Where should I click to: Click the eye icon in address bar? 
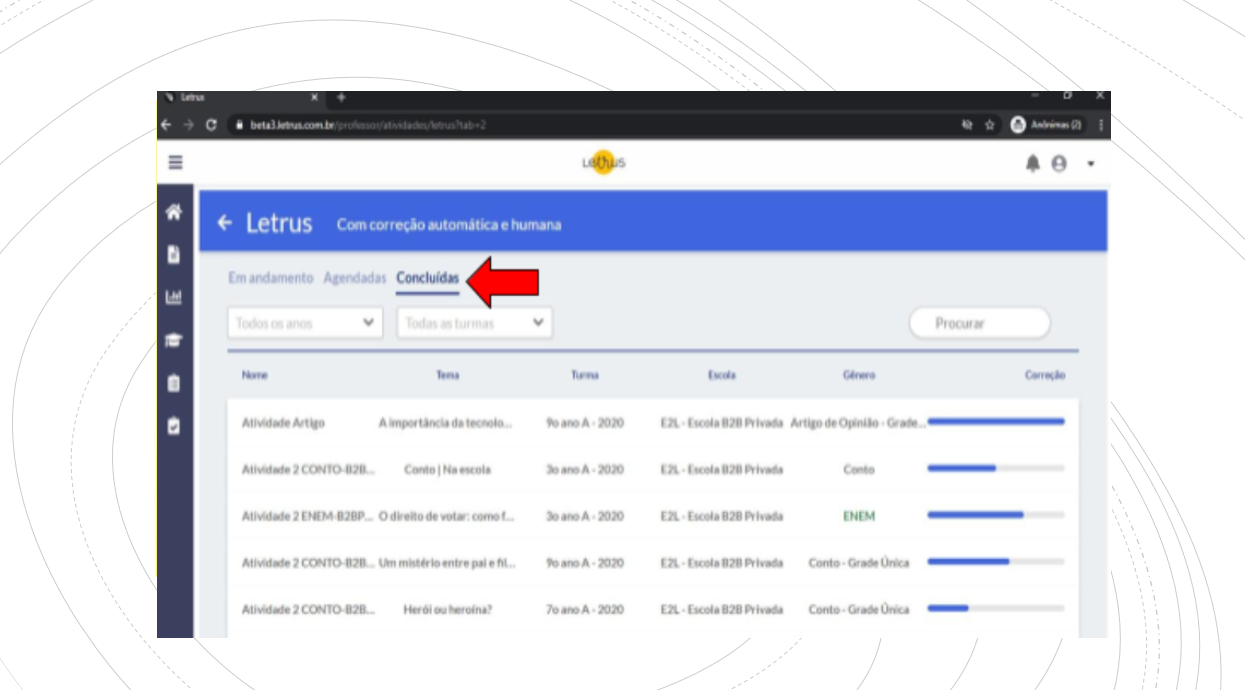[x=968, y=125]
